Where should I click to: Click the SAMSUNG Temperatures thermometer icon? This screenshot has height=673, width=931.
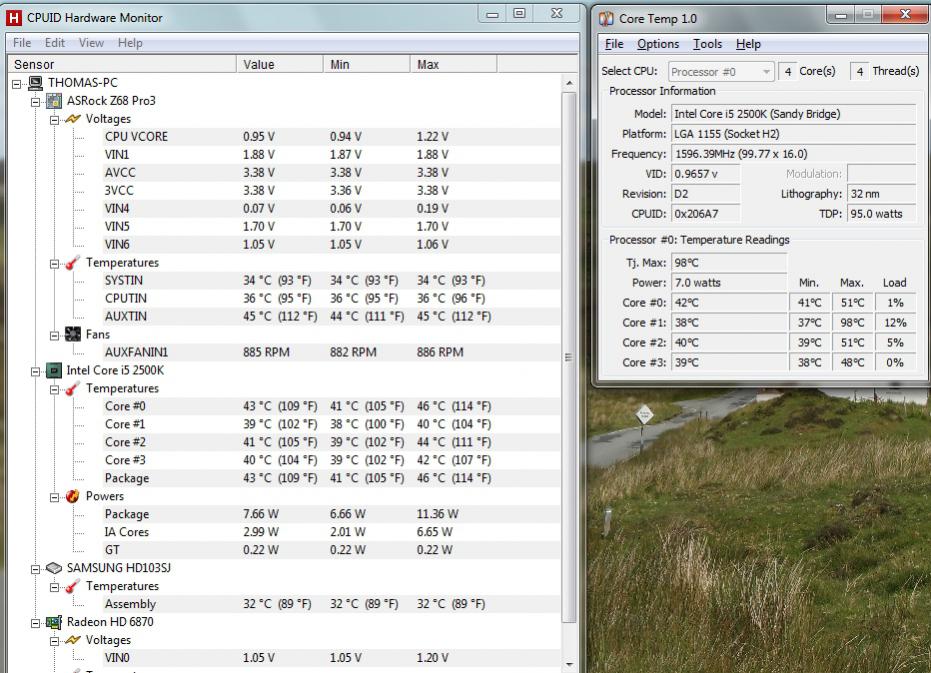pos(72,586)
